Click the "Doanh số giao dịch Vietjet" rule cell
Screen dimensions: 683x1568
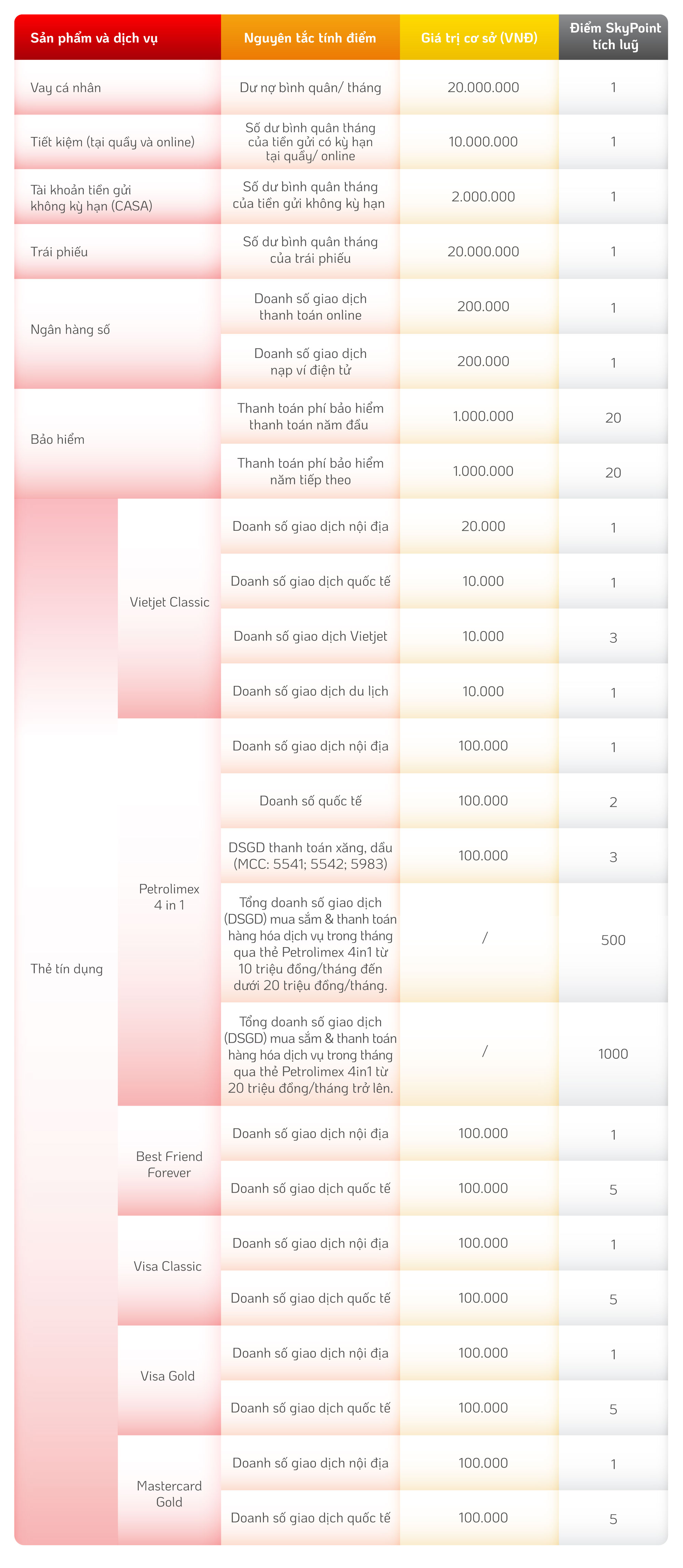[310, 636]
